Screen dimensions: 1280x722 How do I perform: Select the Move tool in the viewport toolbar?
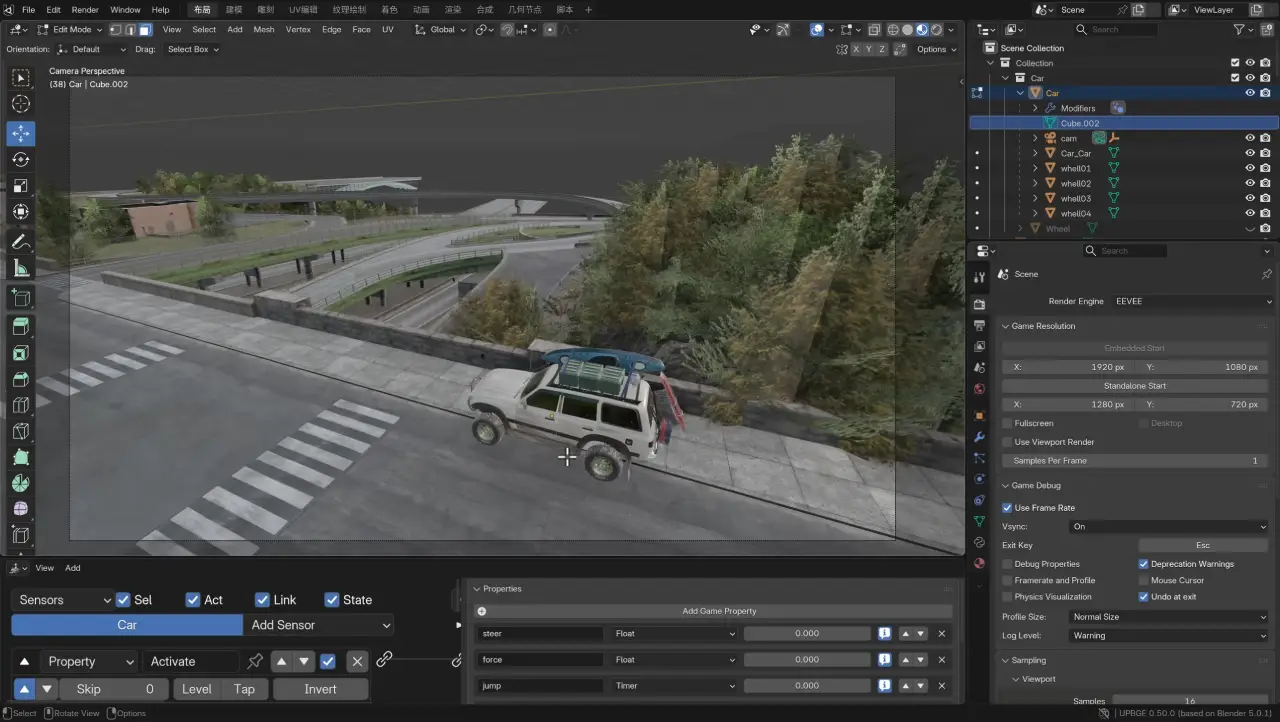coord(20,133)
